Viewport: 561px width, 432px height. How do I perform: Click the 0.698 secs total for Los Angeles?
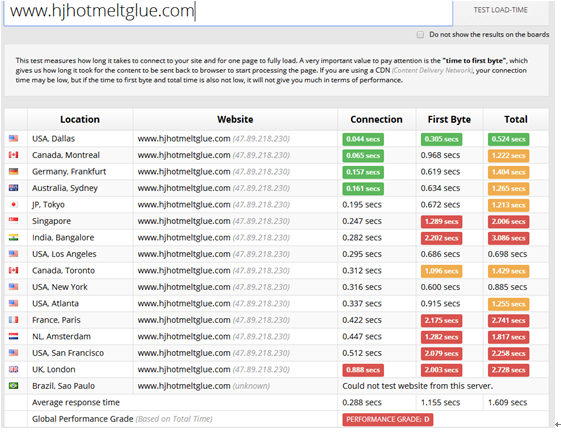(x=507, y=254)
